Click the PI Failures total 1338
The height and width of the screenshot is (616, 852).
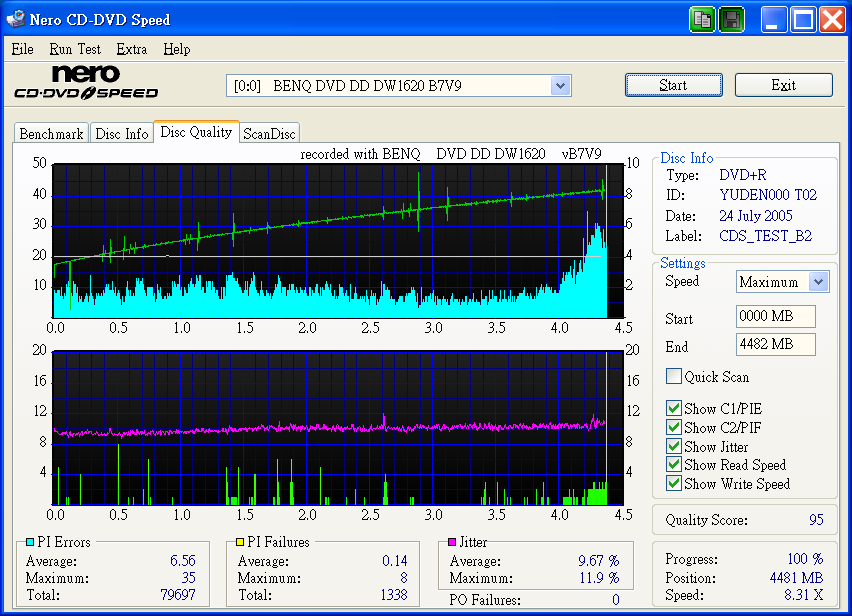point(394,595)
